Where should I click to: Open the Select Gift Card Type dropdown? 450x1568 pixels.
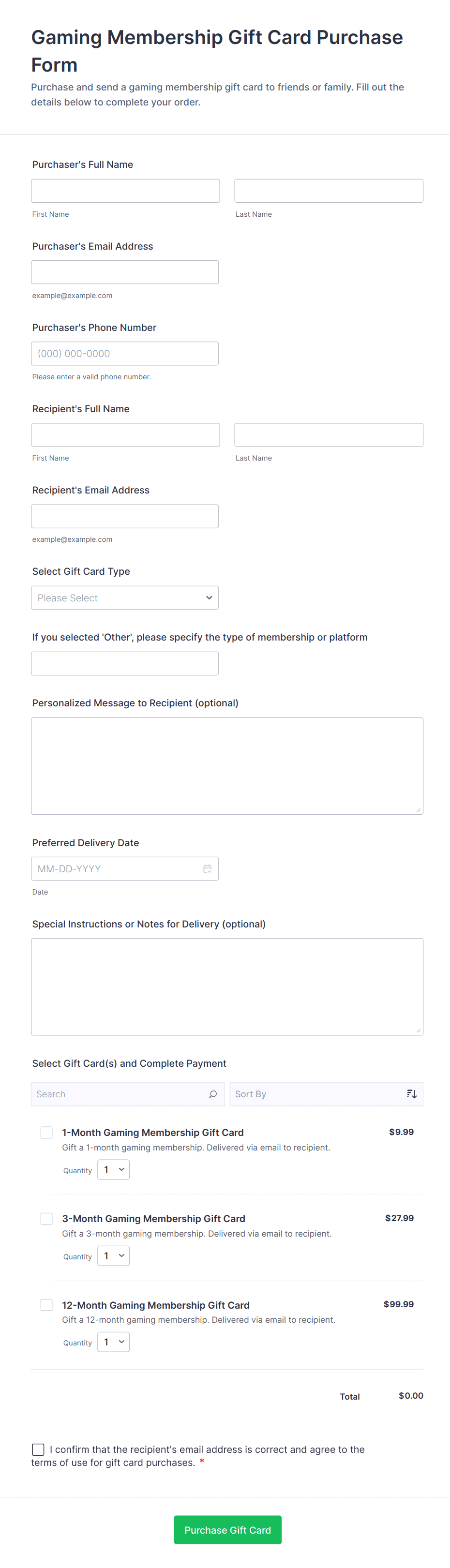(125, 598)
